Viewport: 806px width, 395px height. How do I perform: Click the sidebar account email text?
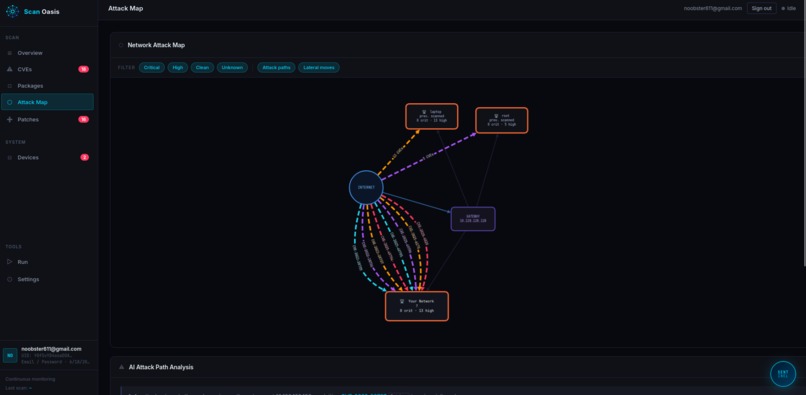(51, 349)
